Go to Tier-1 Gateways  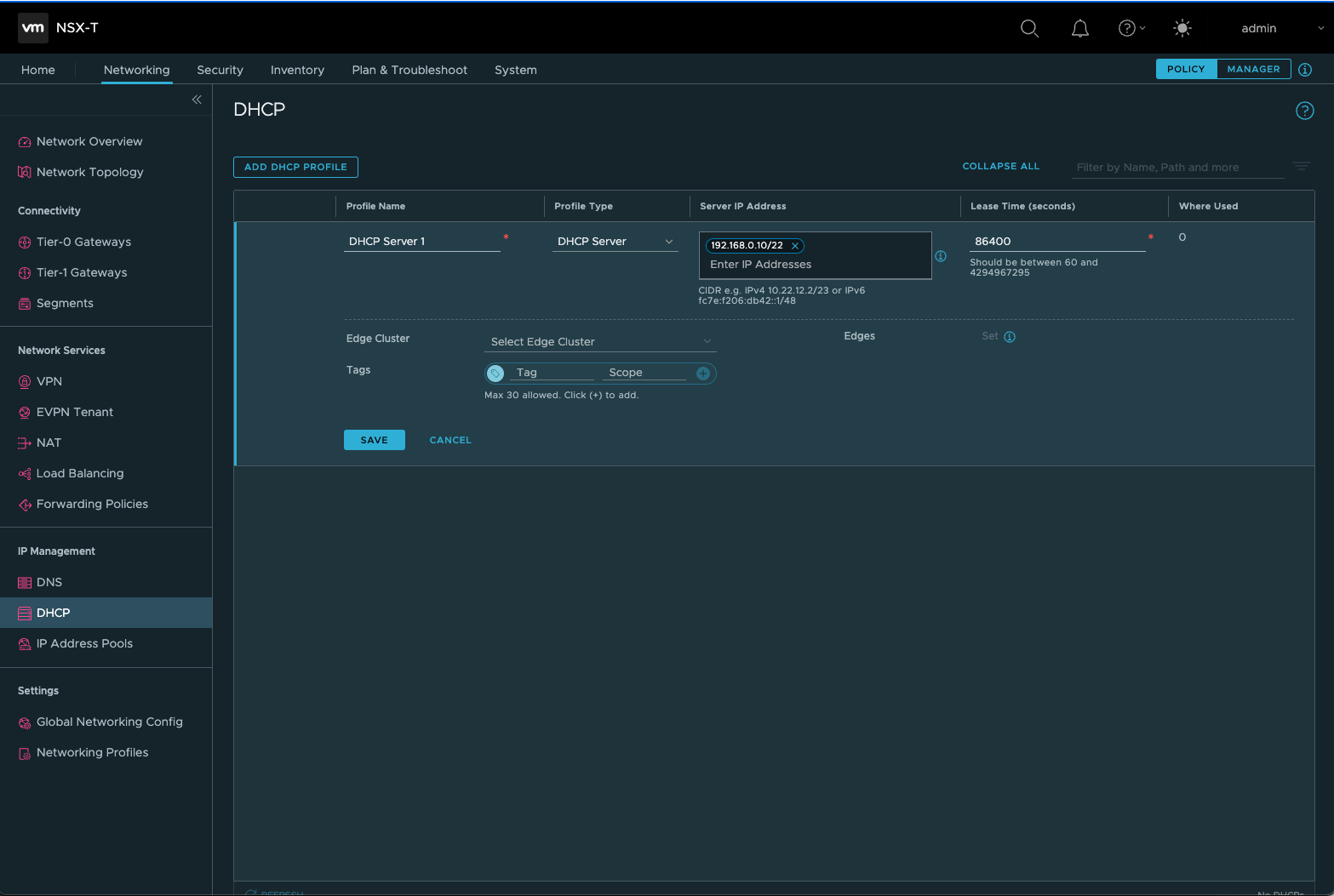(82, 272)
